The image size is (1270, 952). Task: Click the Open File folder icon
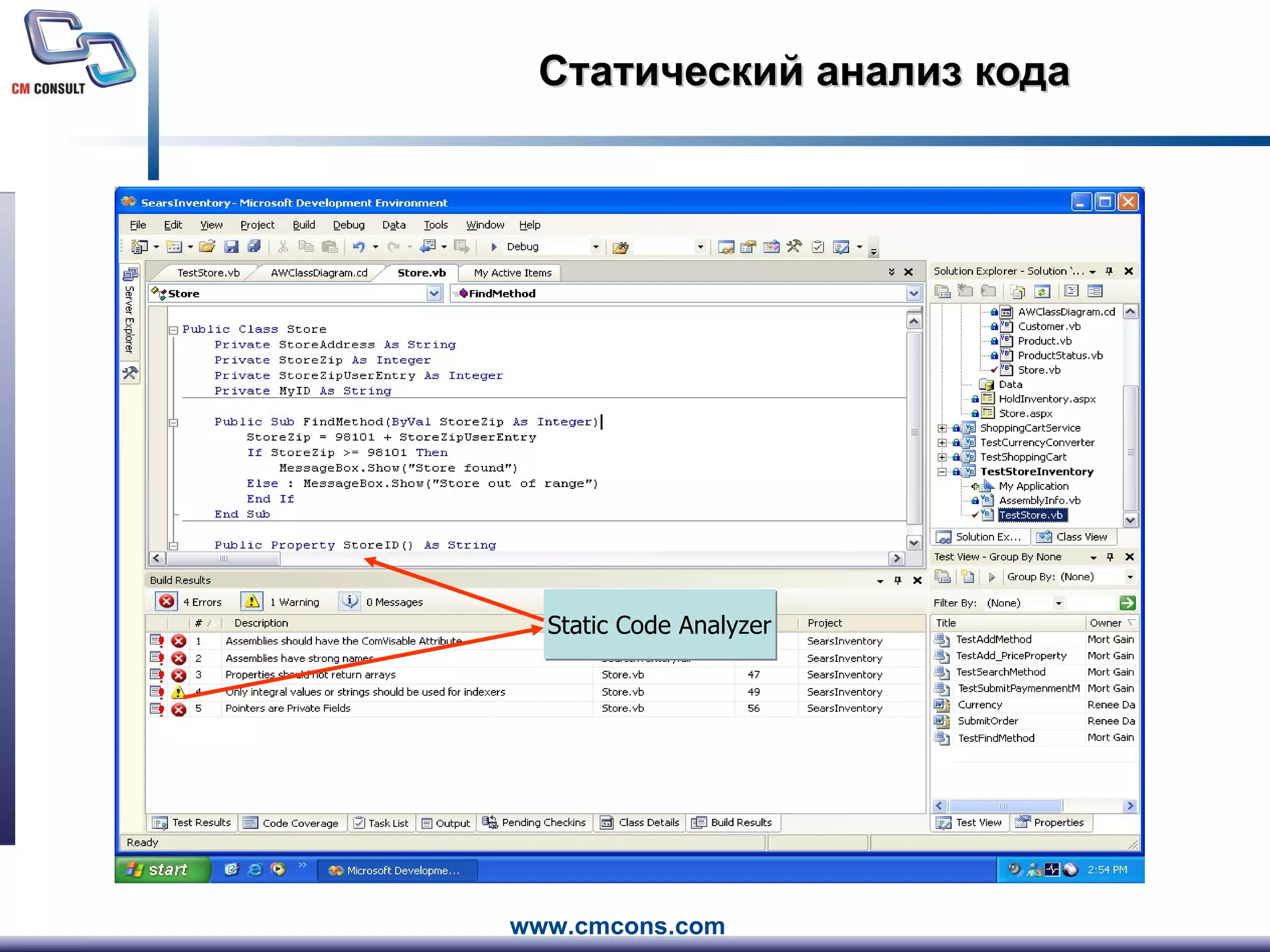coord(207,247)
